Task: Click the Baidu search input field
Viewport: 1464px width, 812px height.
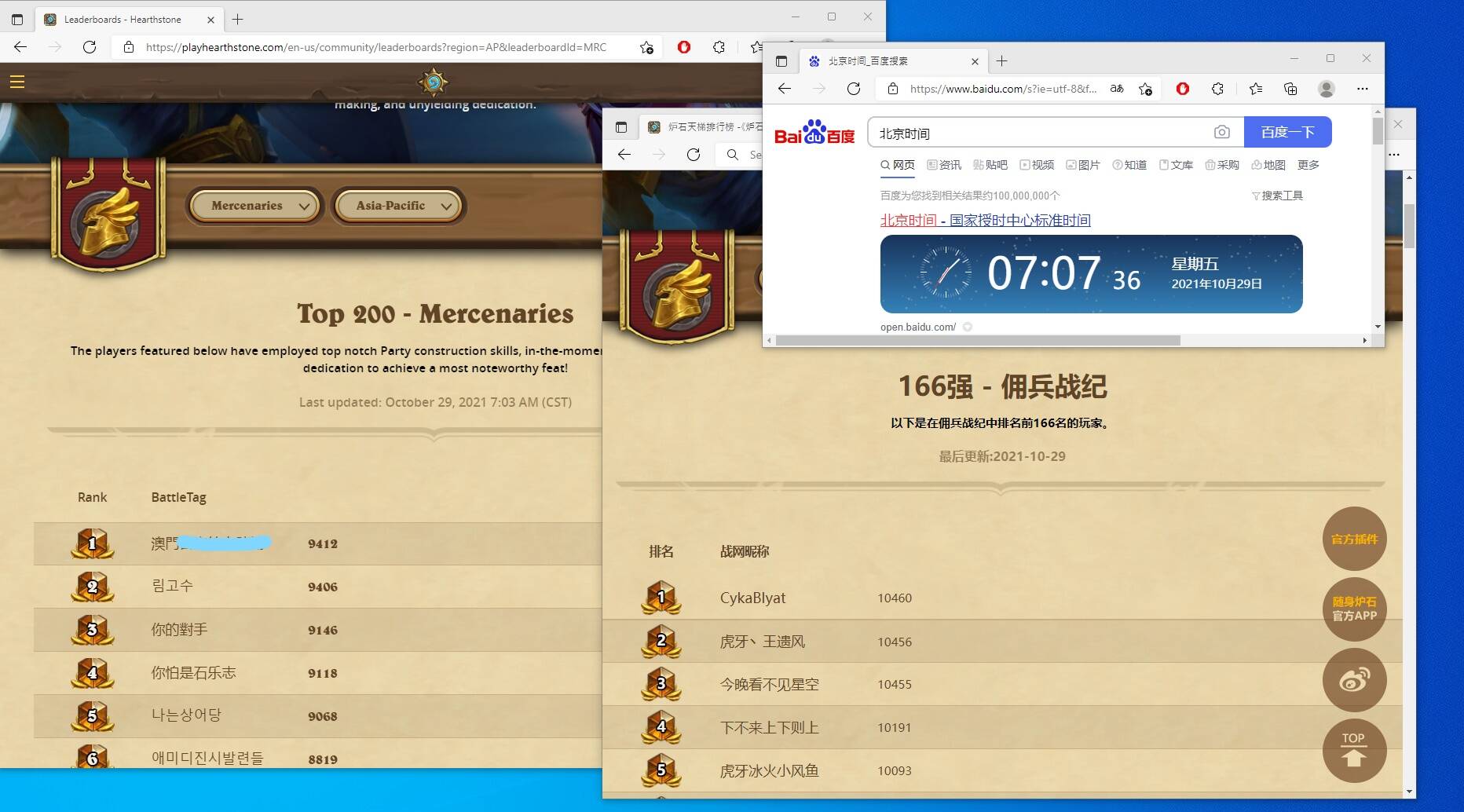Action: (1037, 133)
